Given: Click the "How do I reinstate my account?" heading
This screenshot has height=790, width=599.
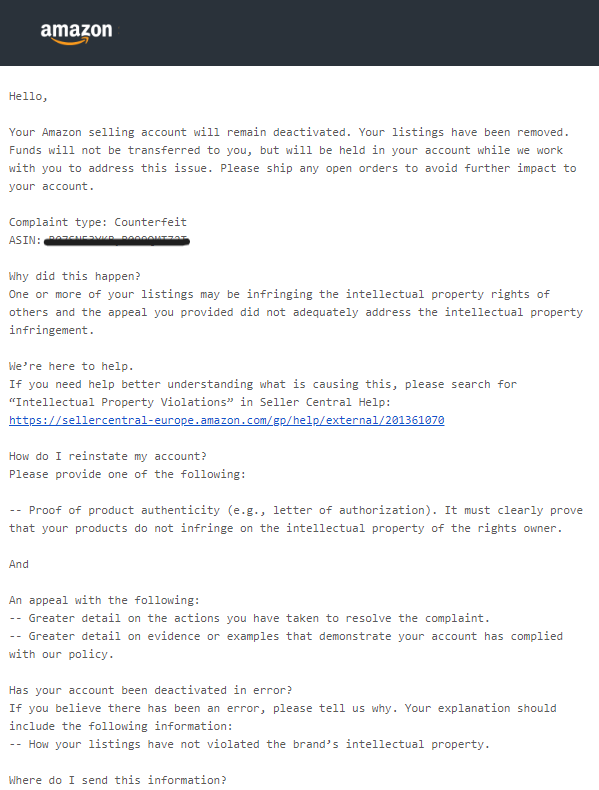Looking at the screenshot, I should (x=108, y=456).
